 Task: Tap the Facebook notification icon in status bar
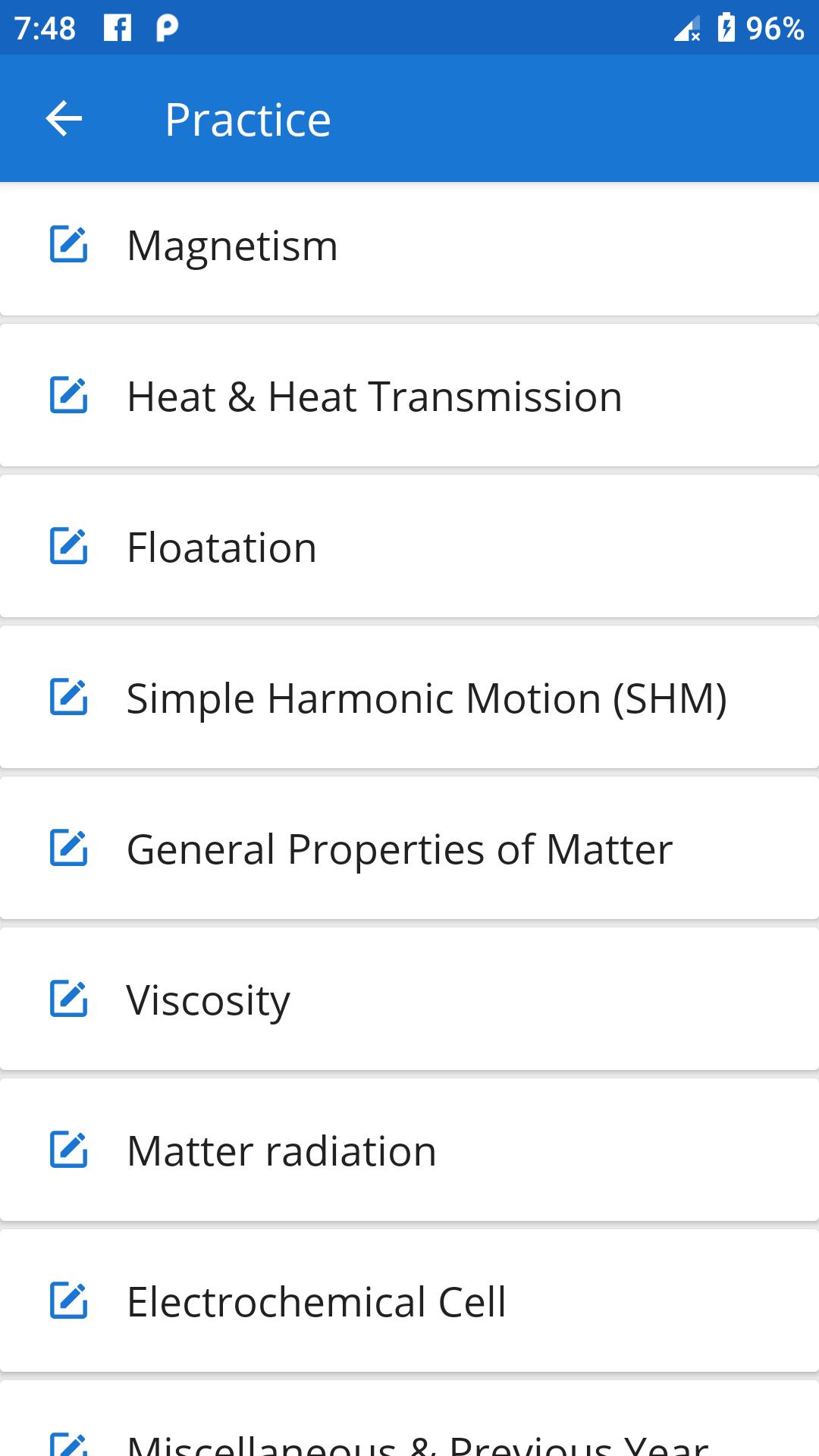[118, 28]
